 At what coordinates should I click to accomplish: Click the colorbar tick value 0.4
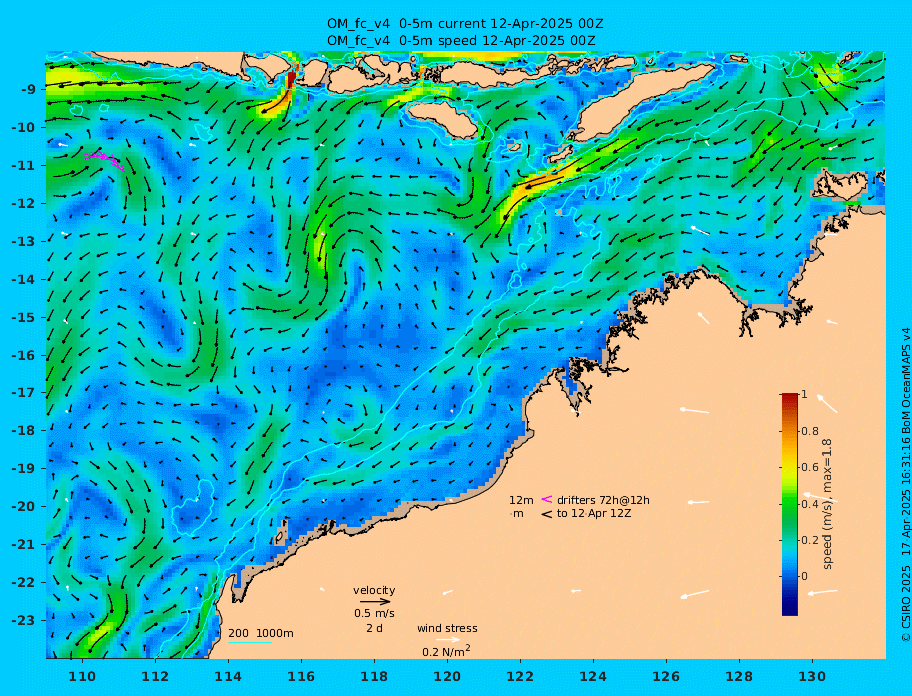click(810, 504)
